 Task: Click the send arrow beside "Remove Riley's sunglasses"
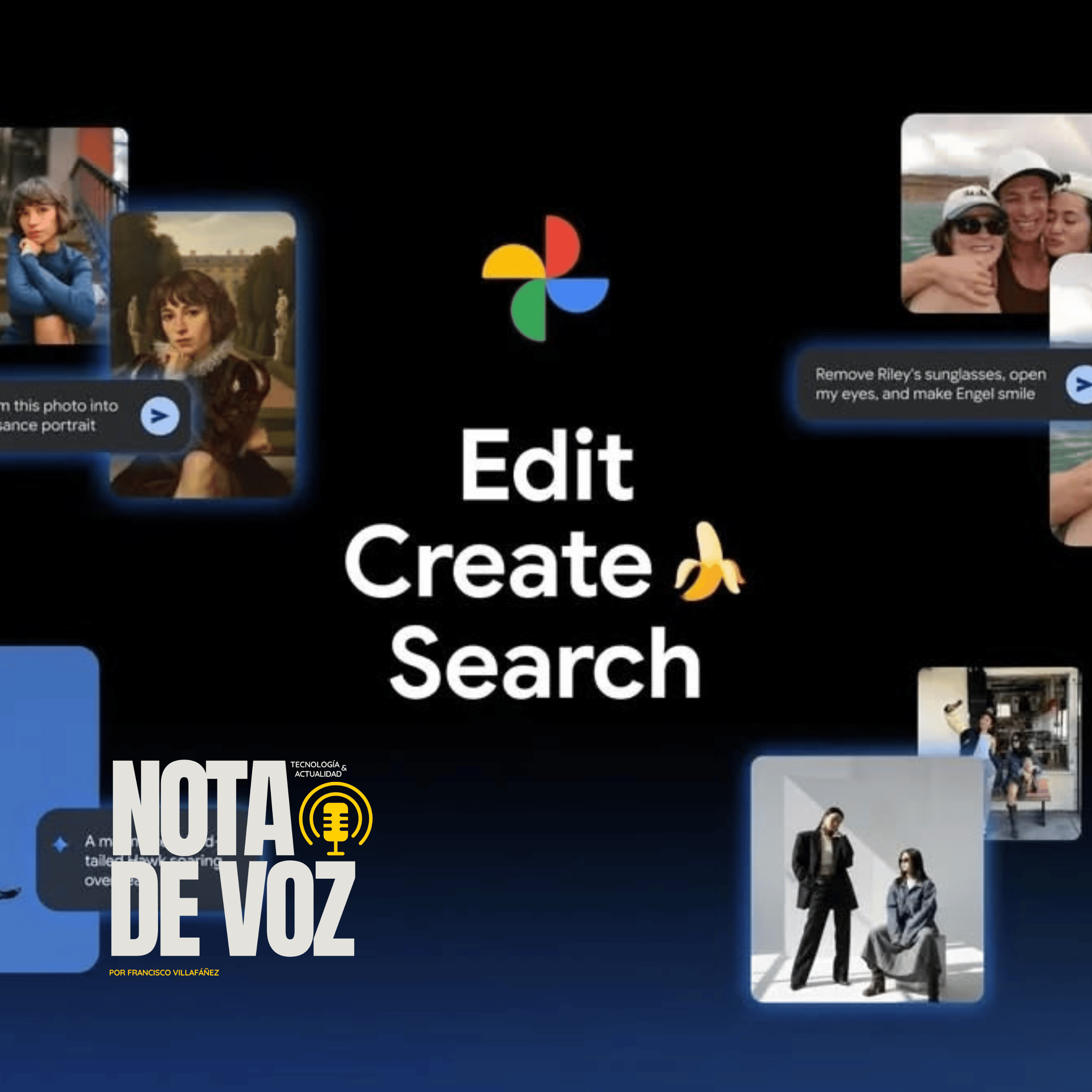tap(1079, 384)
